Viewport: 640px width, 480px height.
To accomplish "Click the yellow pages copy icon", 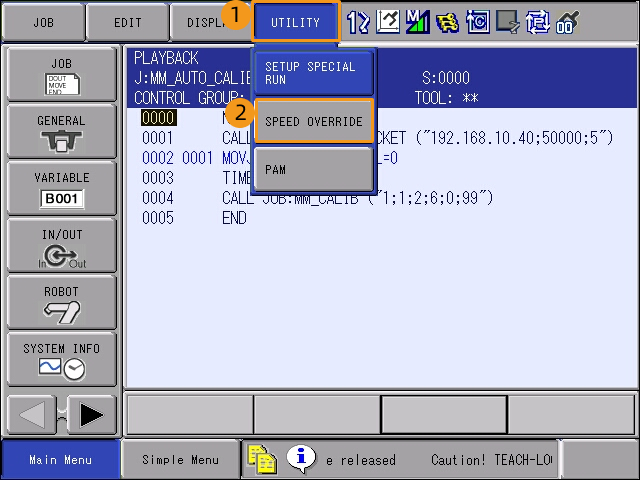I will [262, 460].
